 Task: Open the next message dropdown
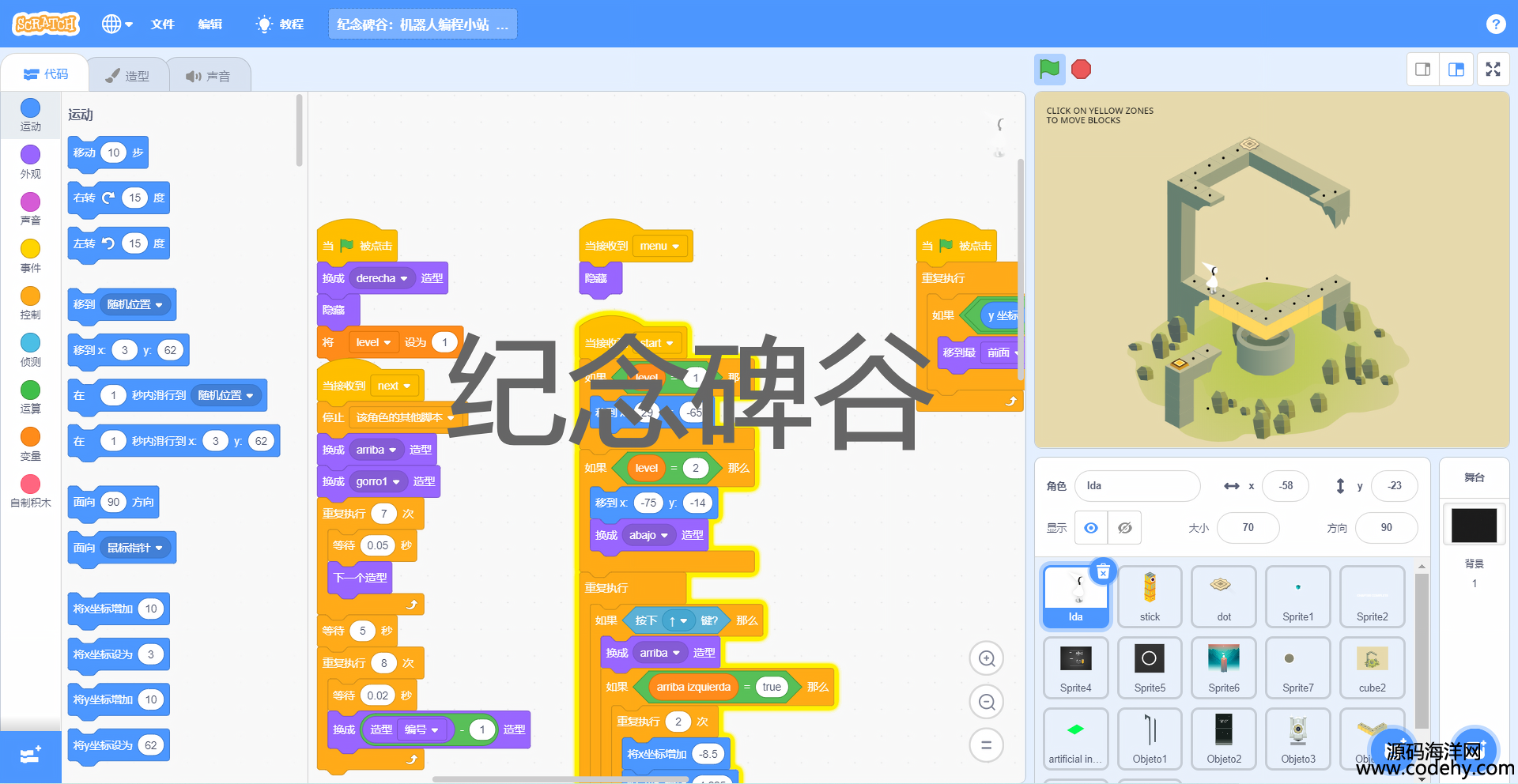[395, 386]
